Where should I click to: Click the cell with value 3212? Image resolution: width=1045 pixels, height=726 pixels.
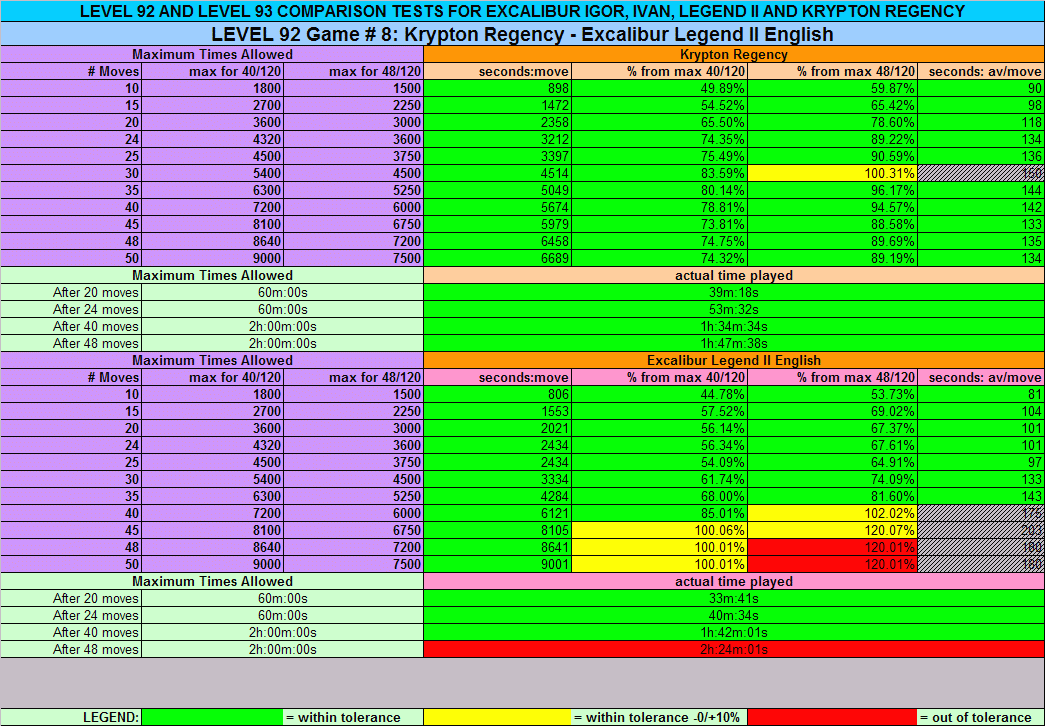tap(497, 139)
